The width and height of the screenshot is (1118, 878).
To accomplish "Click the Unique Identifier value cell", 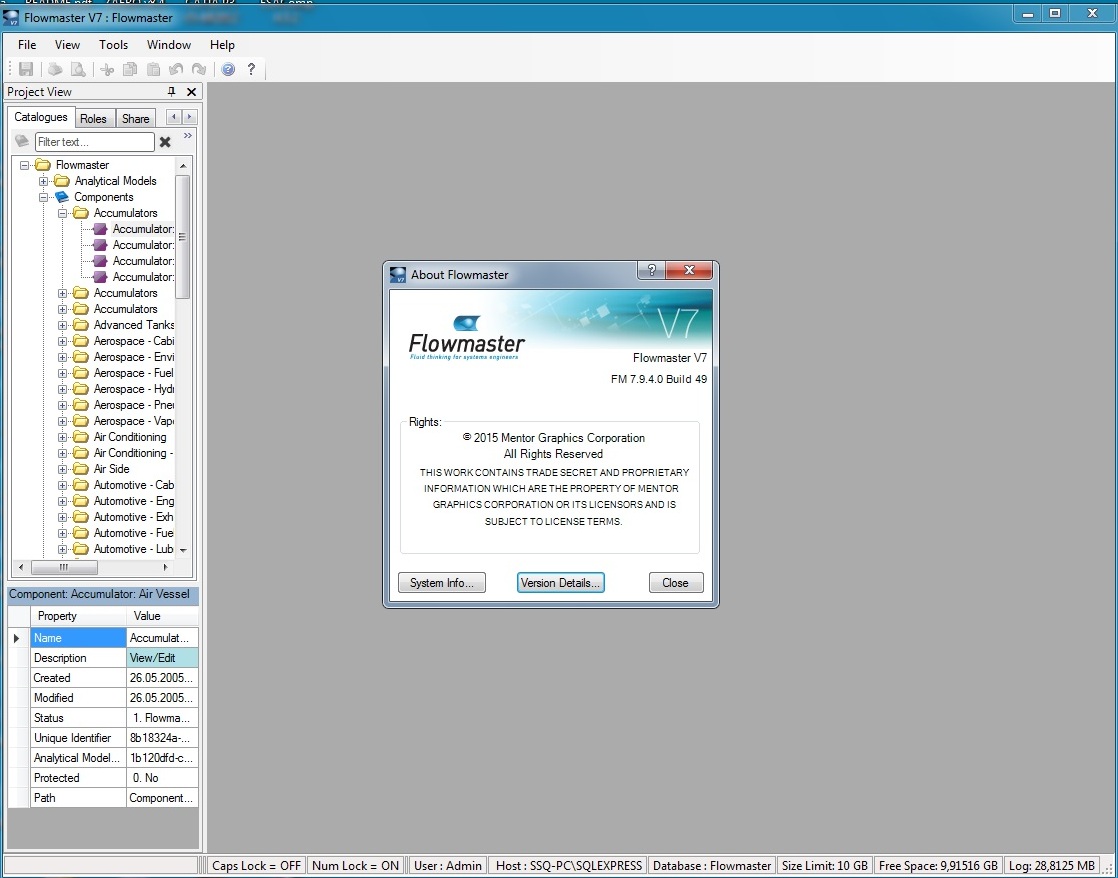I will [162, 737].
